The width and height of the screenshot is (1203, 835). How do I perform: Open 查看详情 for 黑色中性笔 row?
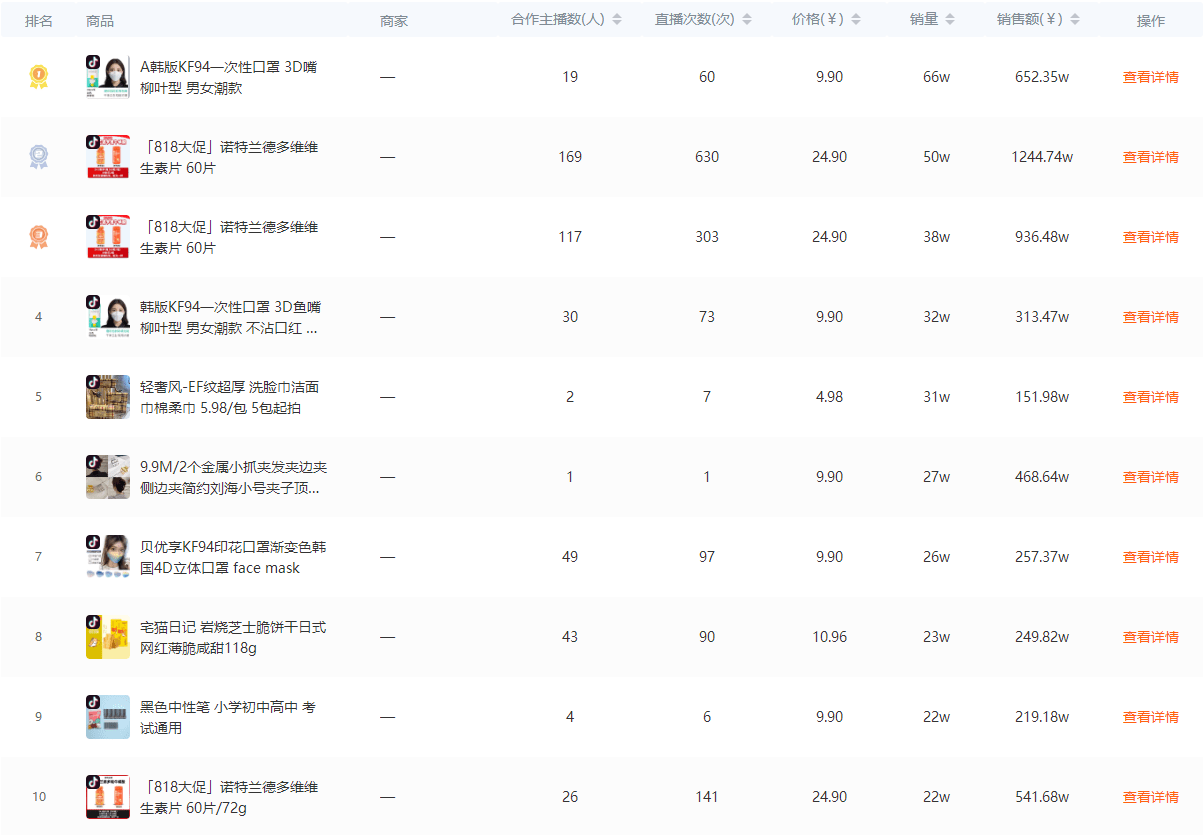click(1150, 717)
